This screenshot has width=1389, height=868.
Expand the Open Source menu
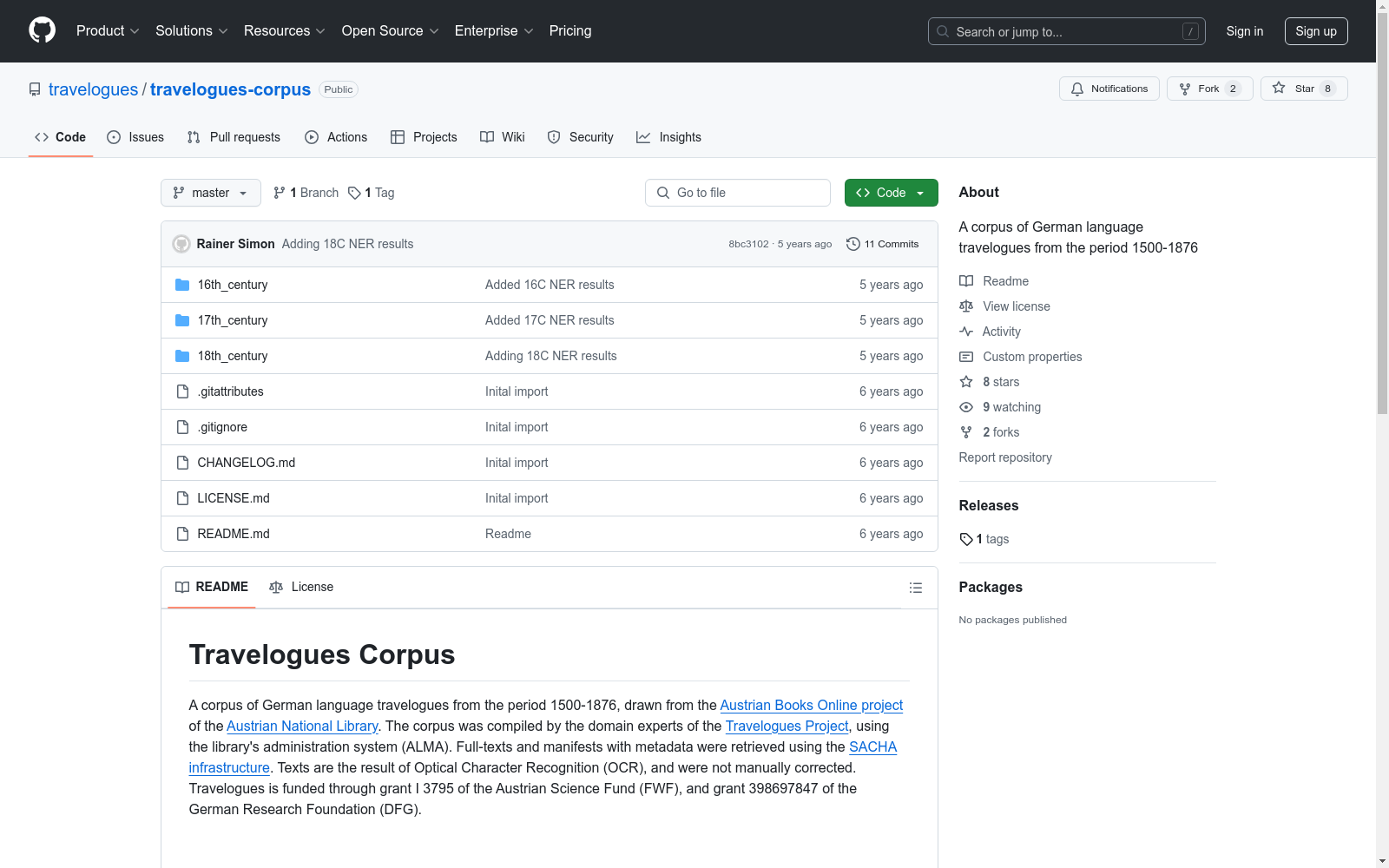(x=391, y=30)
